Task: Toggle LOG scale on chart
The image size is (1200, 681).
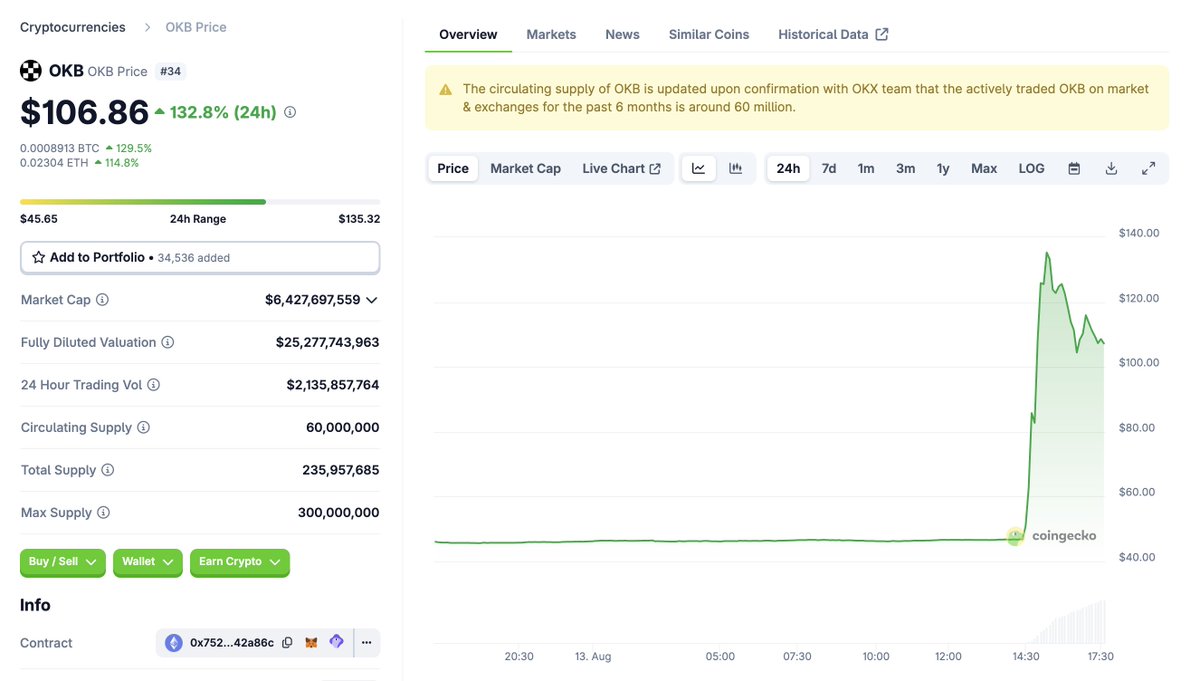Action: (1032, 168)
